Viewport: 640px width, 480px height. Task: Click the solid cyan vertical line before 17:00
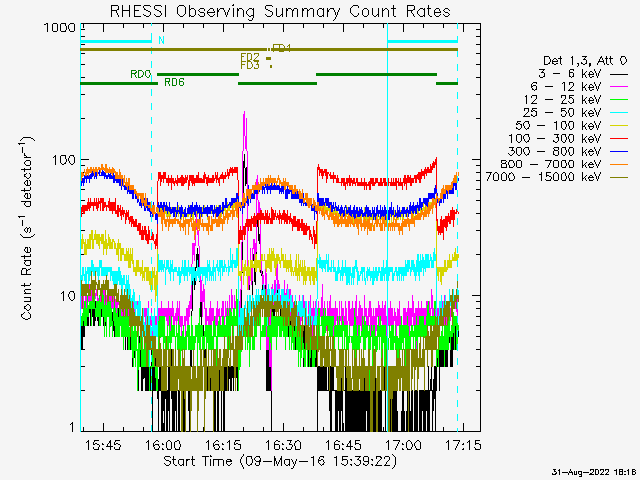387,227
